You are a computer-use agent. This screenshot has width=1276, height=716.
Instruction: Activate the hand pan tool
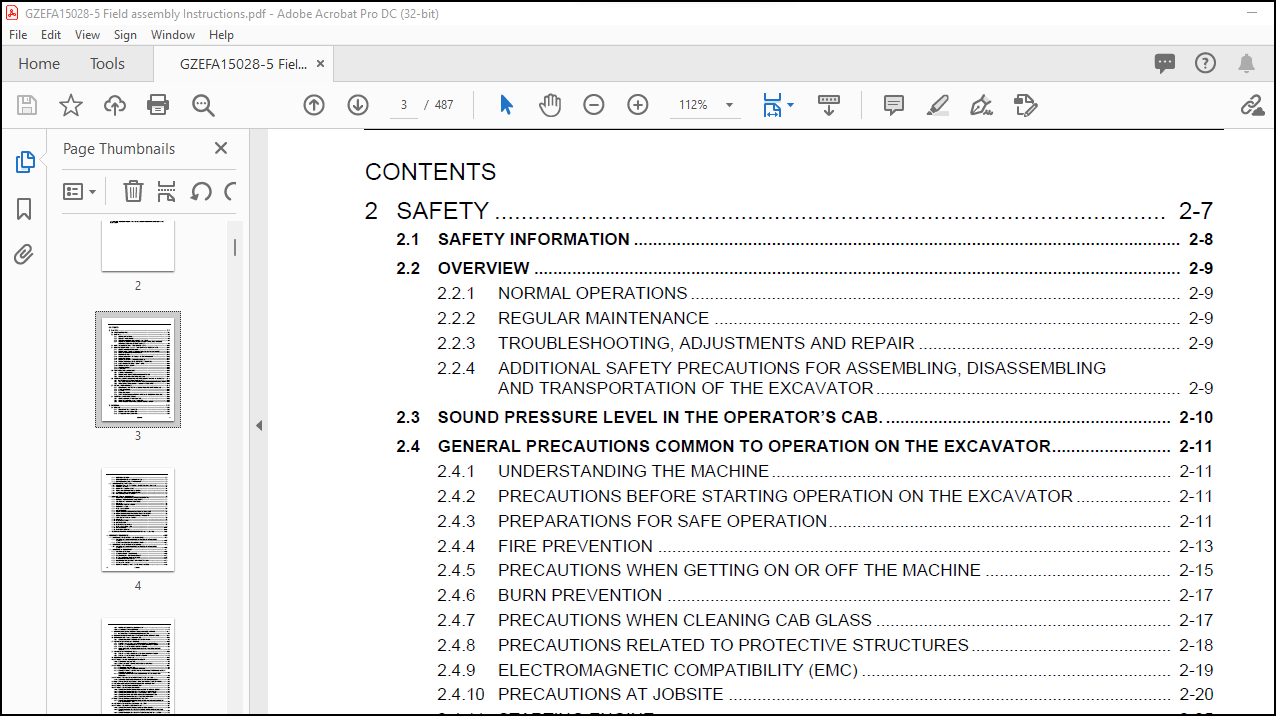point(550,105)
